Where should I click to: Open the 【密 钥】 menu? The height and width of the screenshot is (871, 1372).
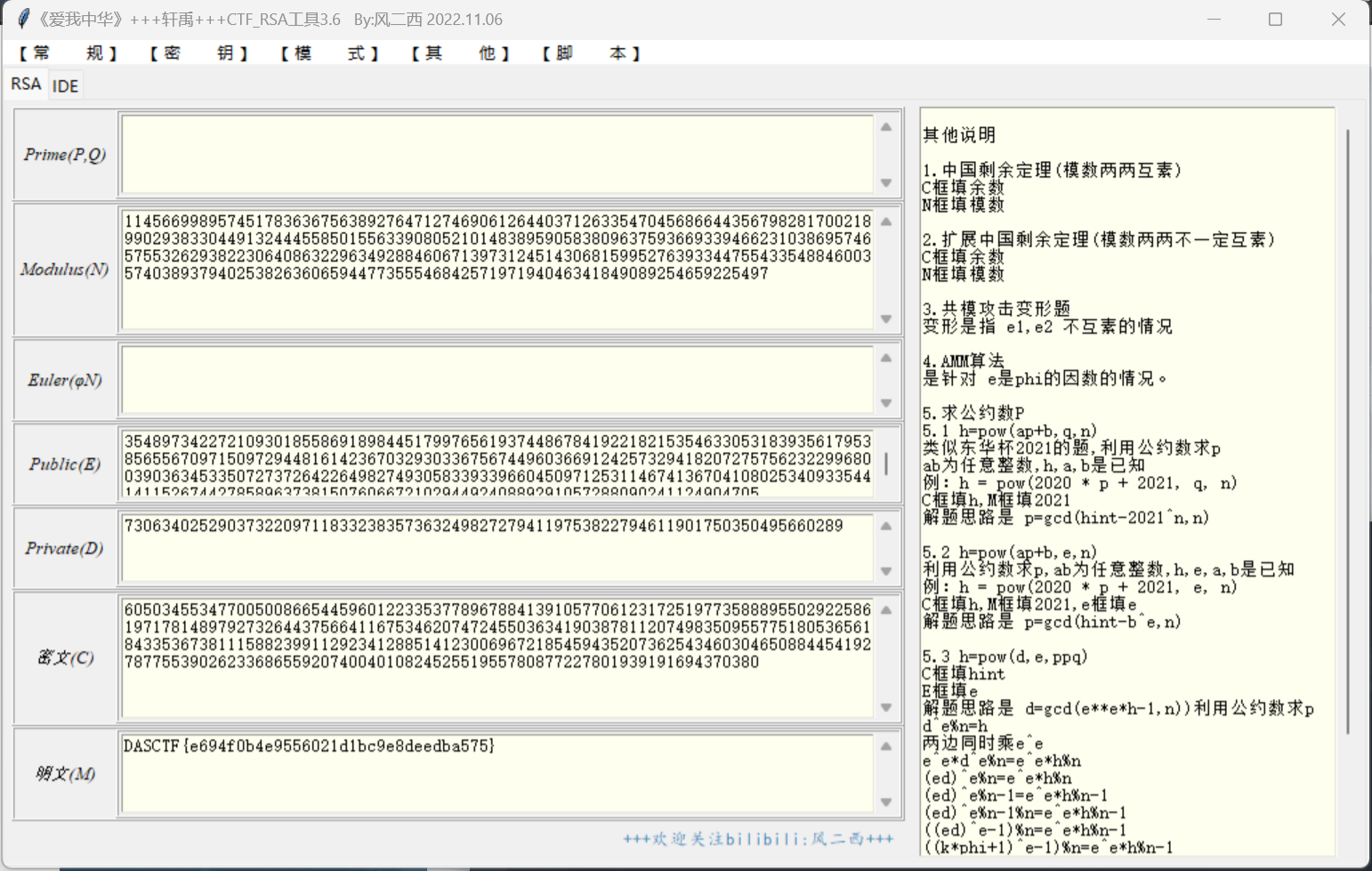point(198,53)
